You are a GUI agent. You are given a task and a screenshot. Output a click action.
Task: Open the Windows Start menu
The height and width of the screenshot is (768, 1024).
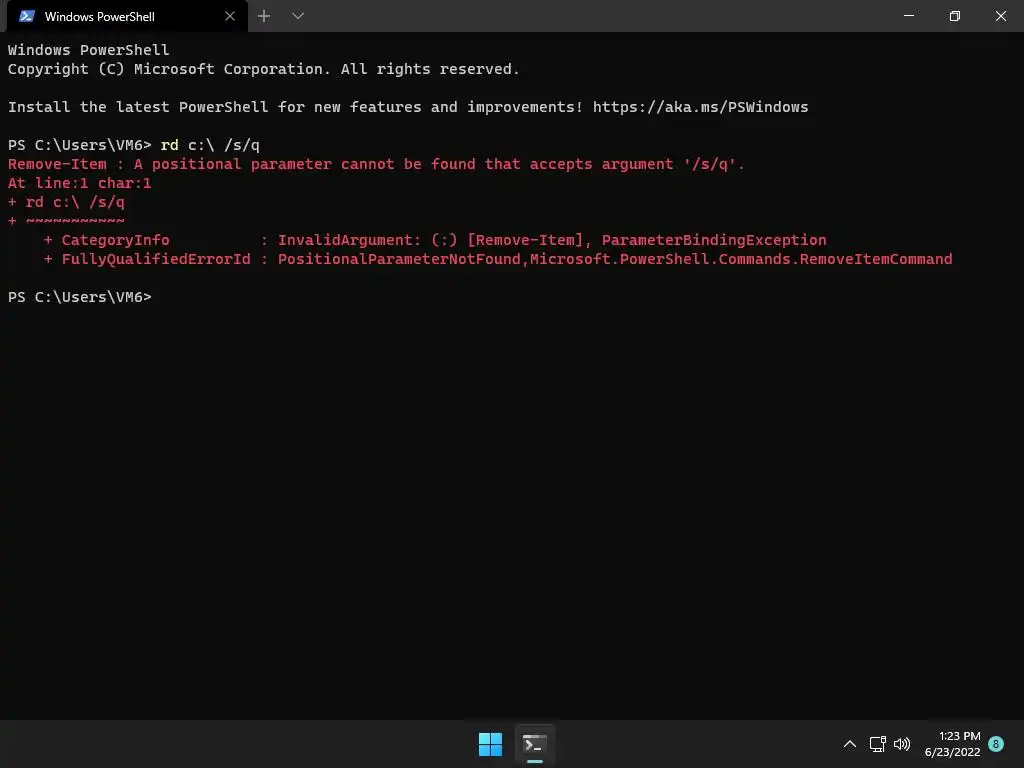point(490,744)
